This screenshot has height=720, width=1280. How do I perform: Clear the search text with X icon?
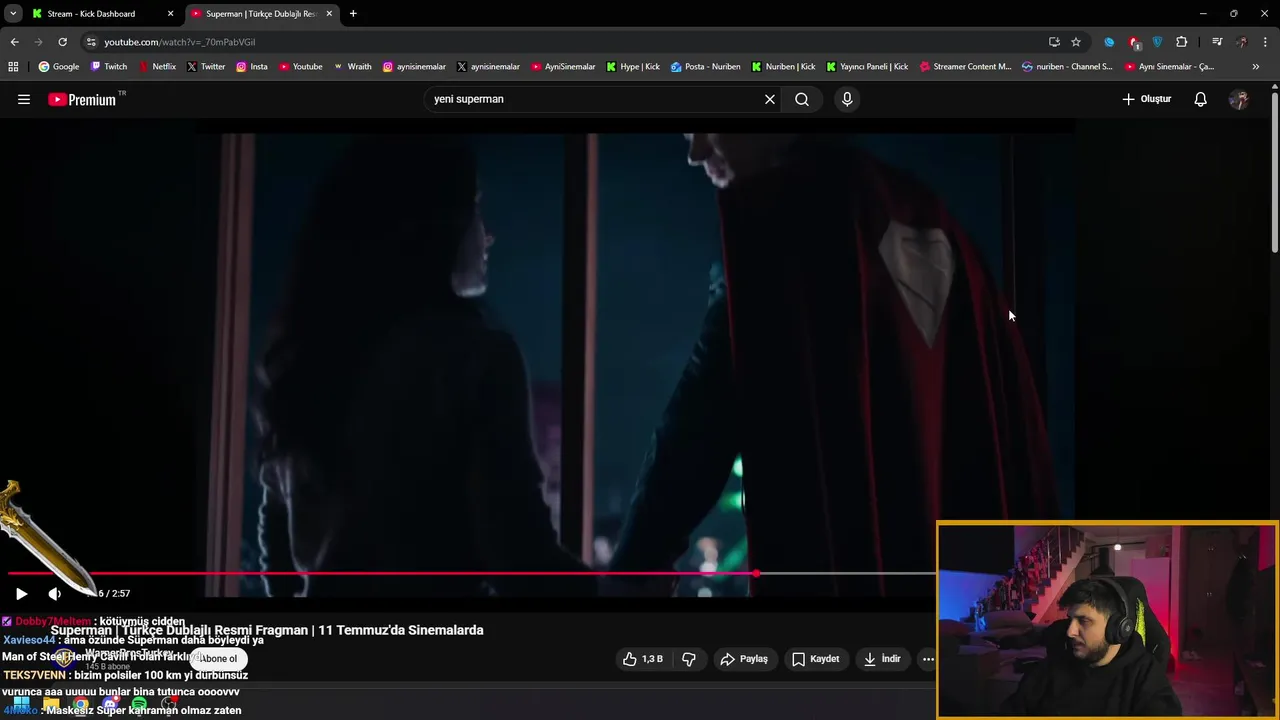click(x=770, y=99)
